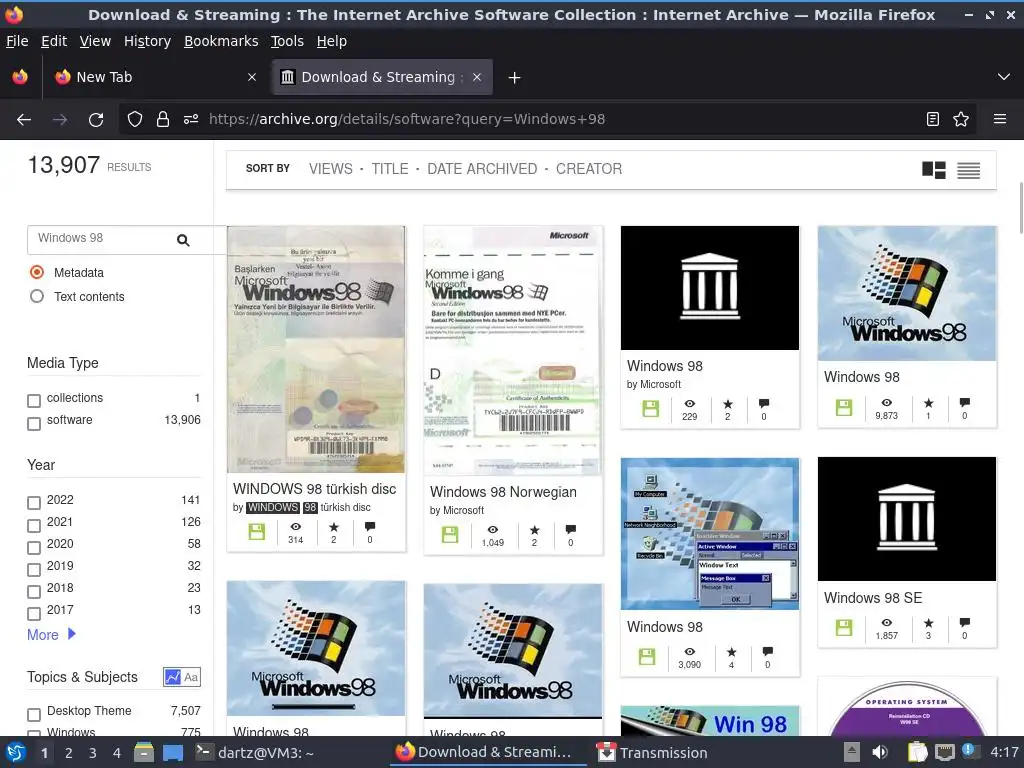
Task: Filter by year 2019
Action: 34,569
